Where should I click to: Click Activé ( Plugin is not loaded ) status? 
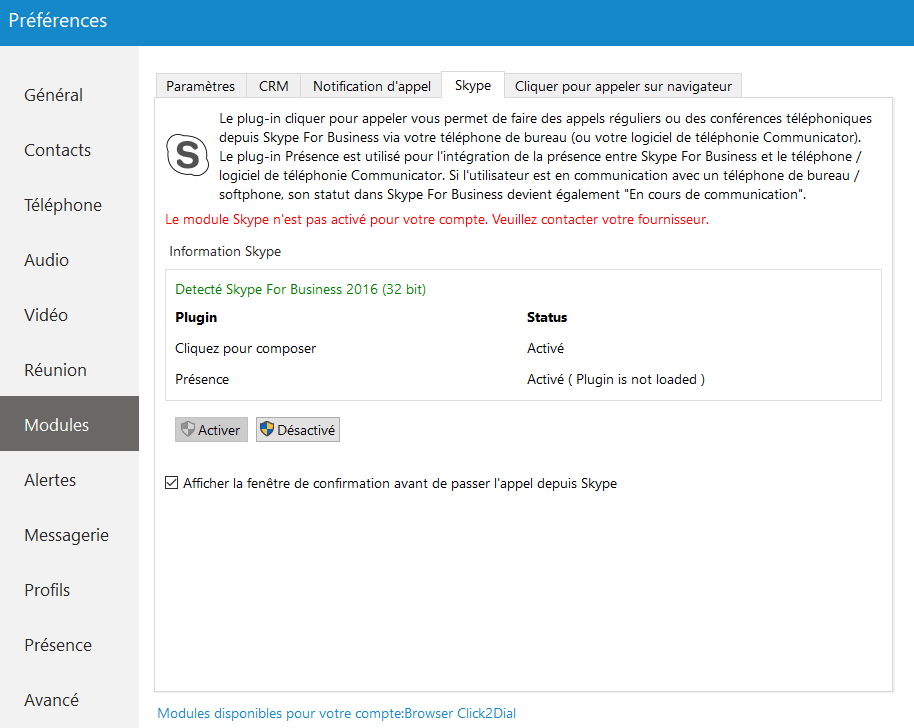[x=616, y=379]
